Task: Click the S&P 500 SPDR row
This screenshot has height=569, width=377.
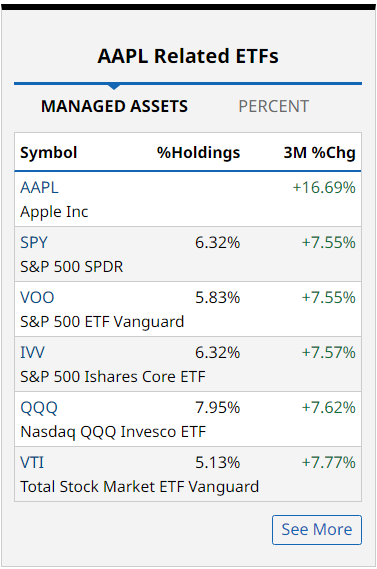Action: tap(188, 254)
